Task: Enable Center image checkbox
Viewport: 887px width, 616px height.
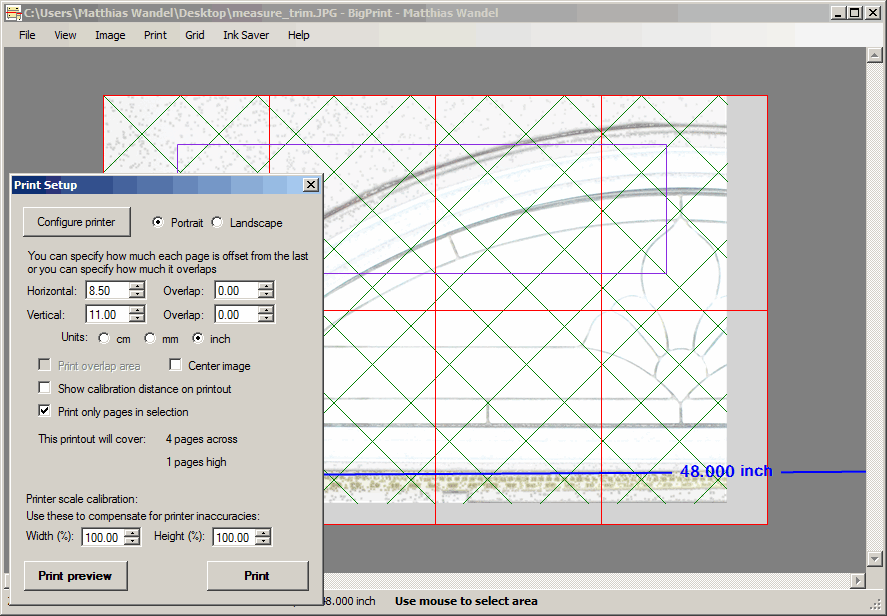Action: [176, 366]
